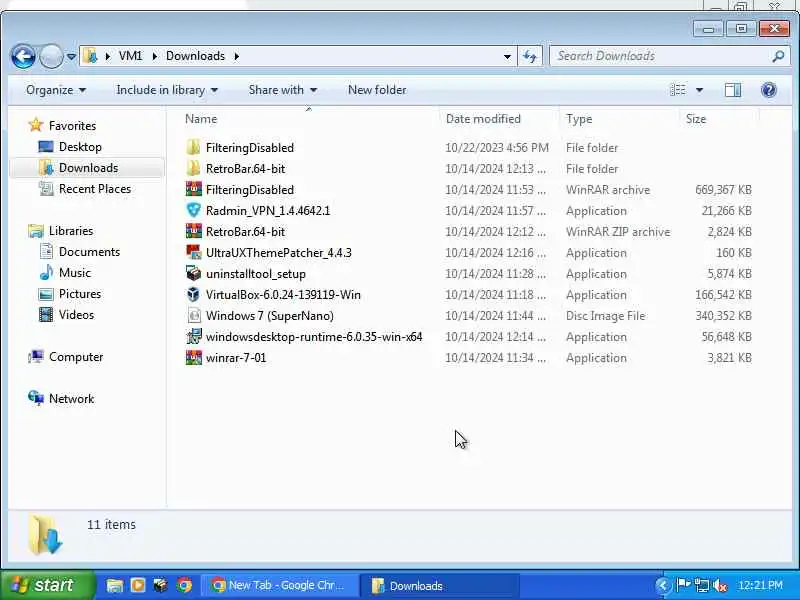Open Recent Places in navigation pane
The image size is (800, 600).
95,189
